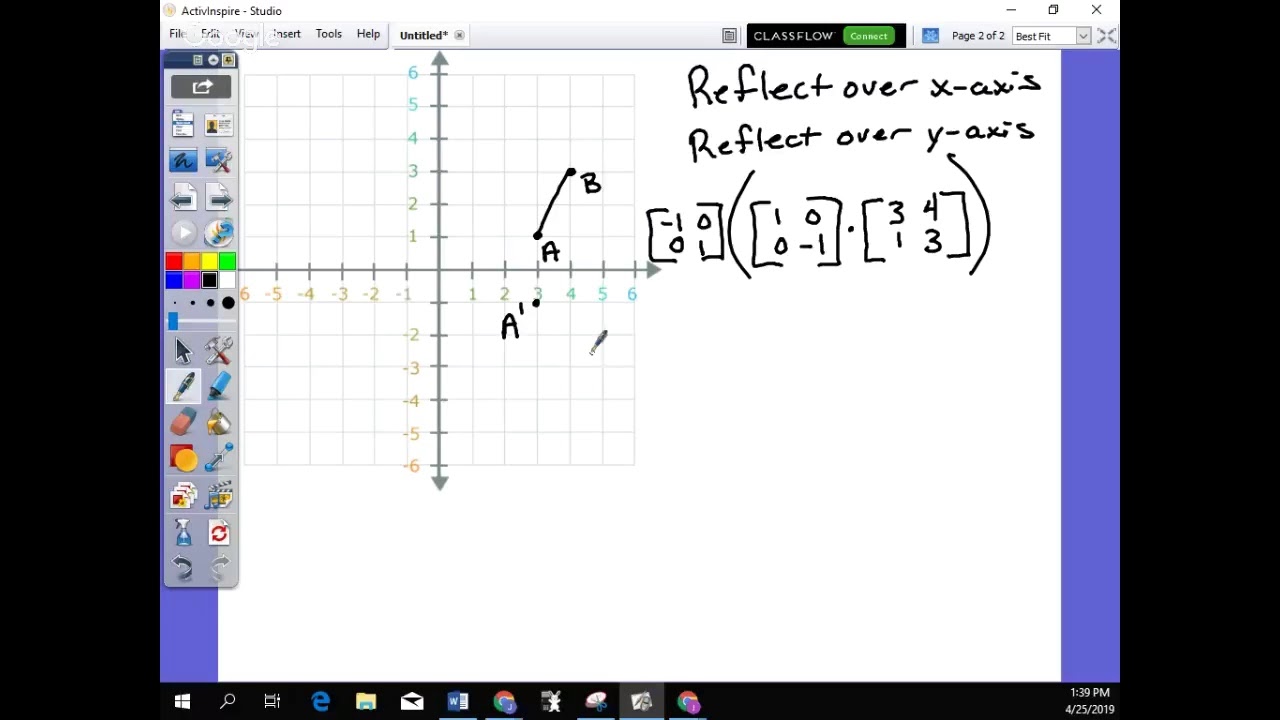Activate the Select arrow cursor tool

pos(183,350)
